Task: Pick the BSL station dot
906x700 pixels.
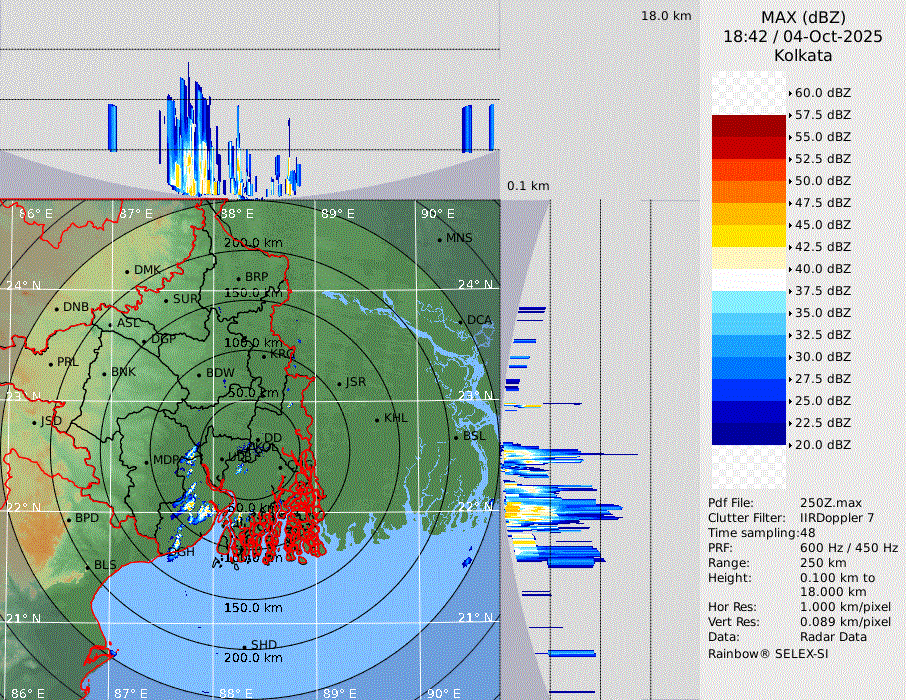Action: pos(456,437)
